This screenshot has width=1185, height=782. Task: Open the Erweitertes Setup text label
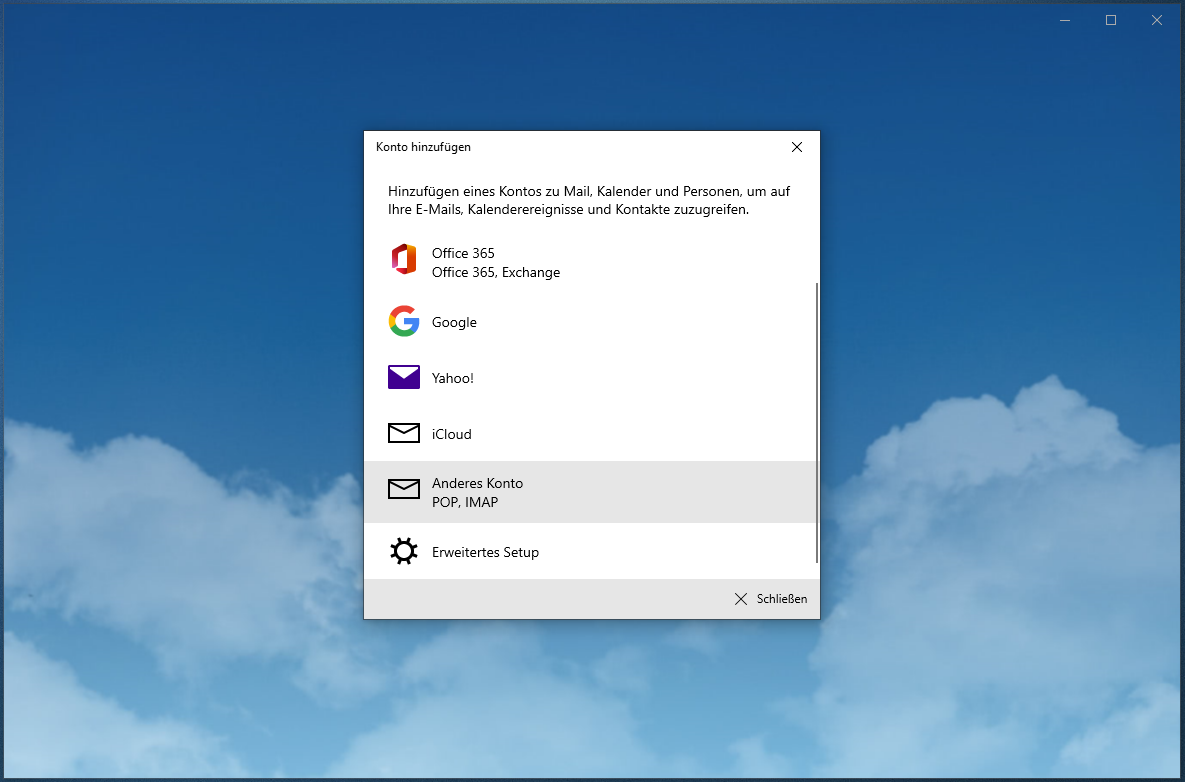[x=485, y=552]
